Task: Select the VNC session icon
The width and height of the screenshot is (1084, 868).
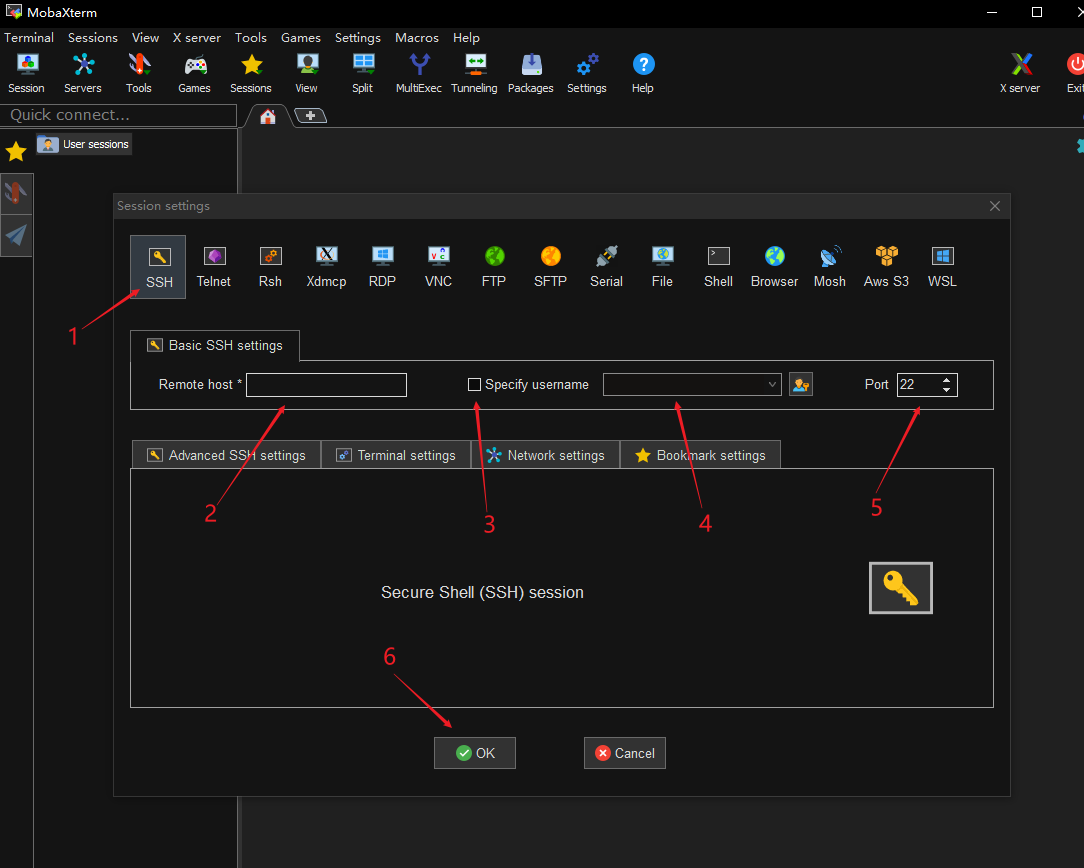Action: (x=438, y=267)
